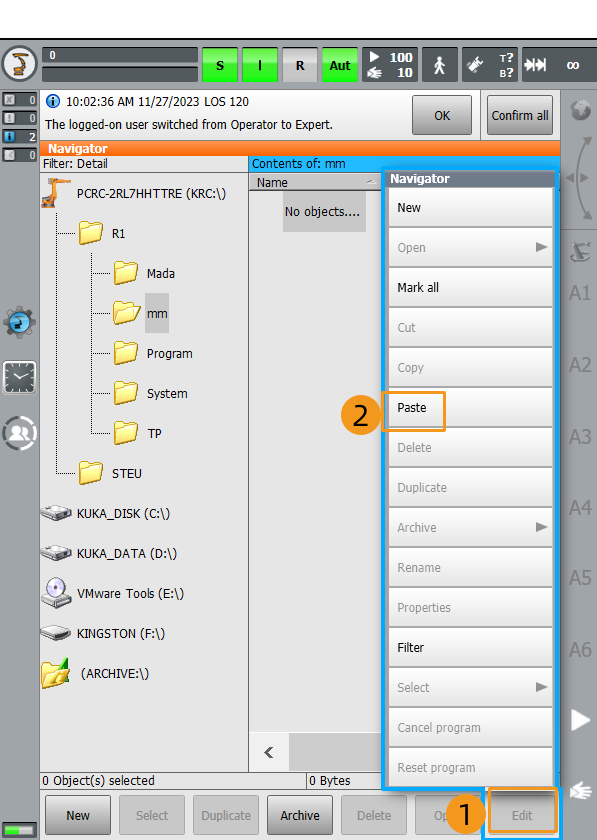Open the hand jog override icon at lower right
Viewport: 597px width, 840px height.
(580, 790)
